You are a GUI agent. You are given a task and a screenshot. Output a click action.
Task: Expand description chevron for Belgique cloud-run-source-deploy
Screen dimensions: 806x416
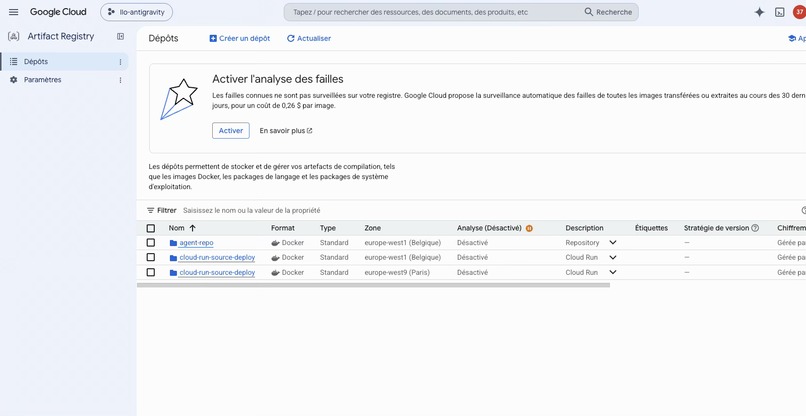[x=613, y=257]
